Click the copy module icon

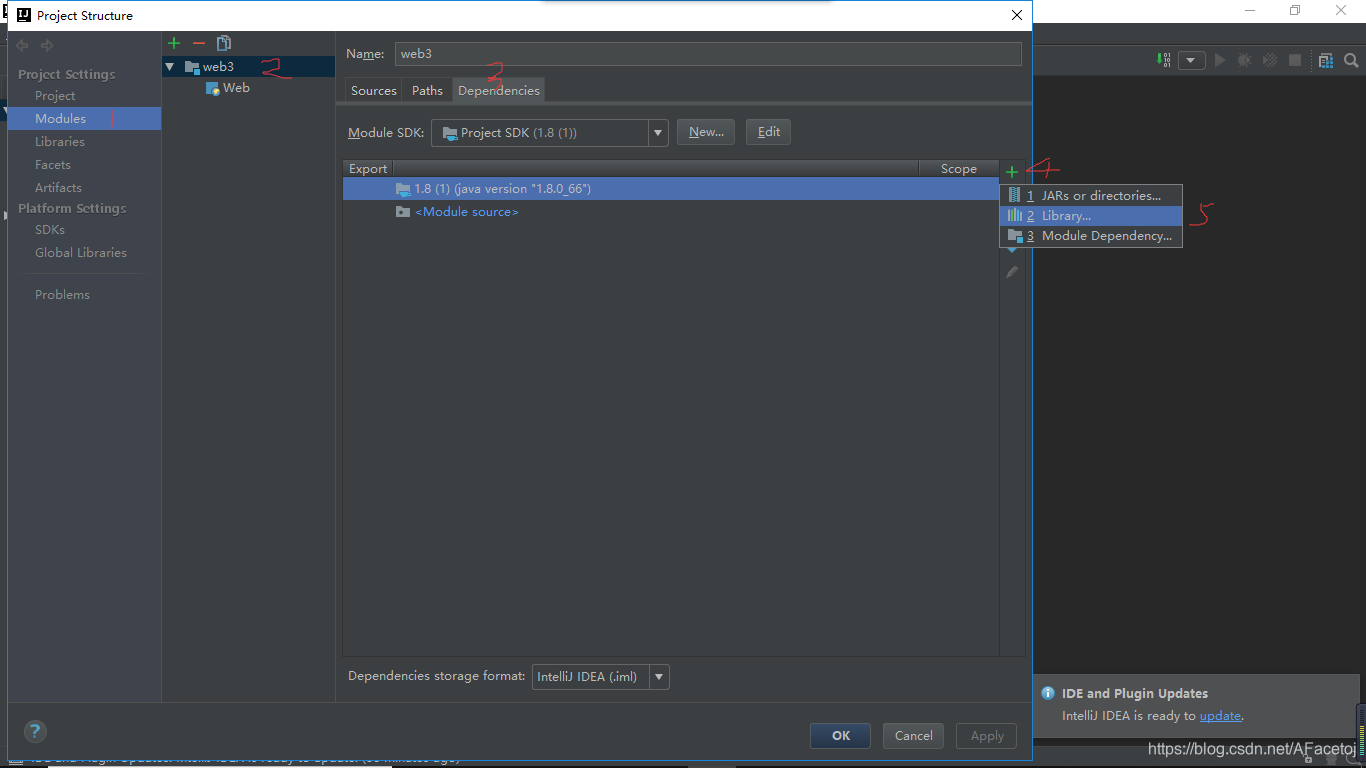224,43
